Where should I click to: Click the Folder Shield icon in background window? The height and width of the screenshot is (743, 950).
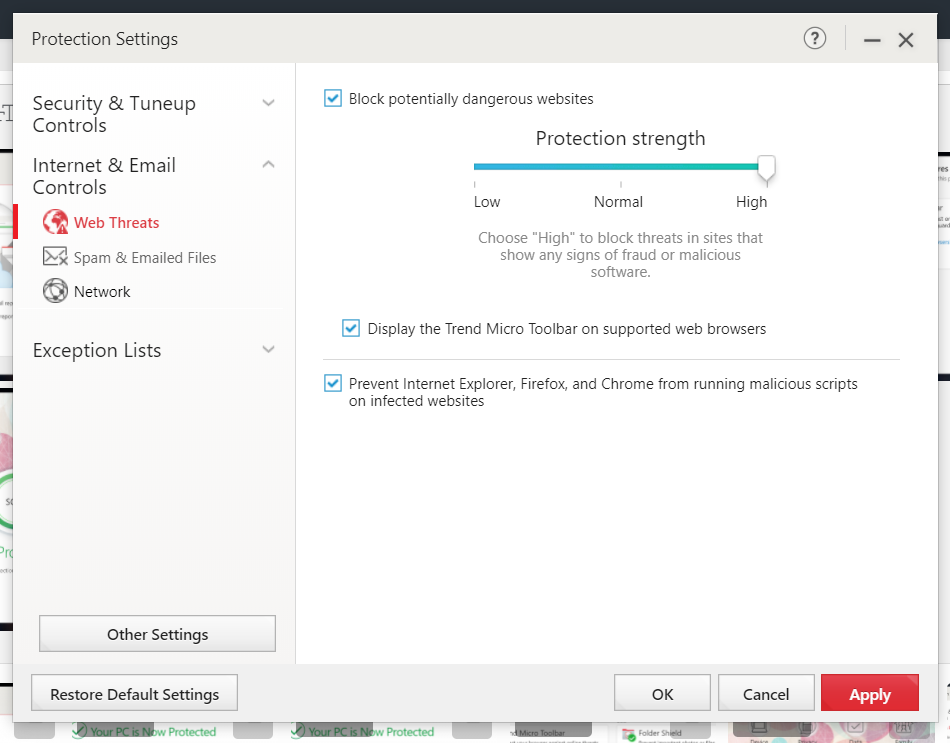point(628,735)
